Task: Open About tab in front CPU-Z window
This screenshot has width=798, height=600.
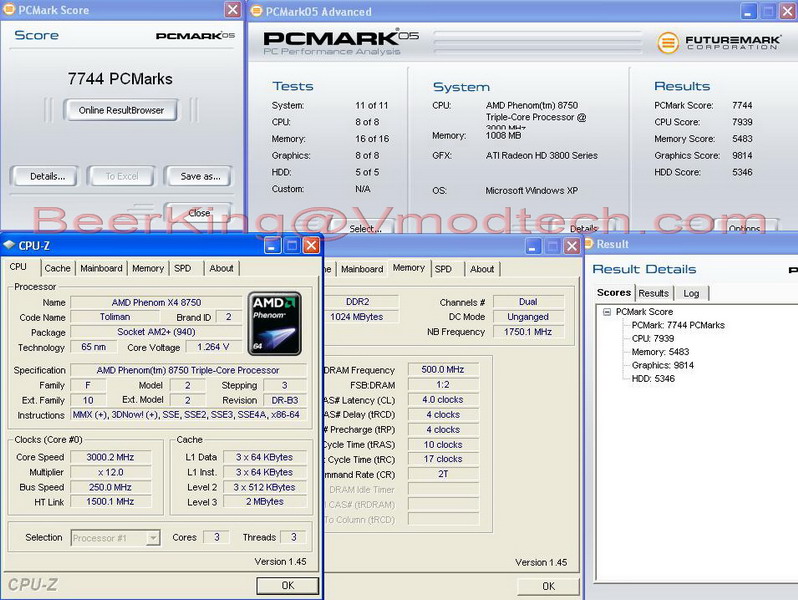Action: [221, 268]
